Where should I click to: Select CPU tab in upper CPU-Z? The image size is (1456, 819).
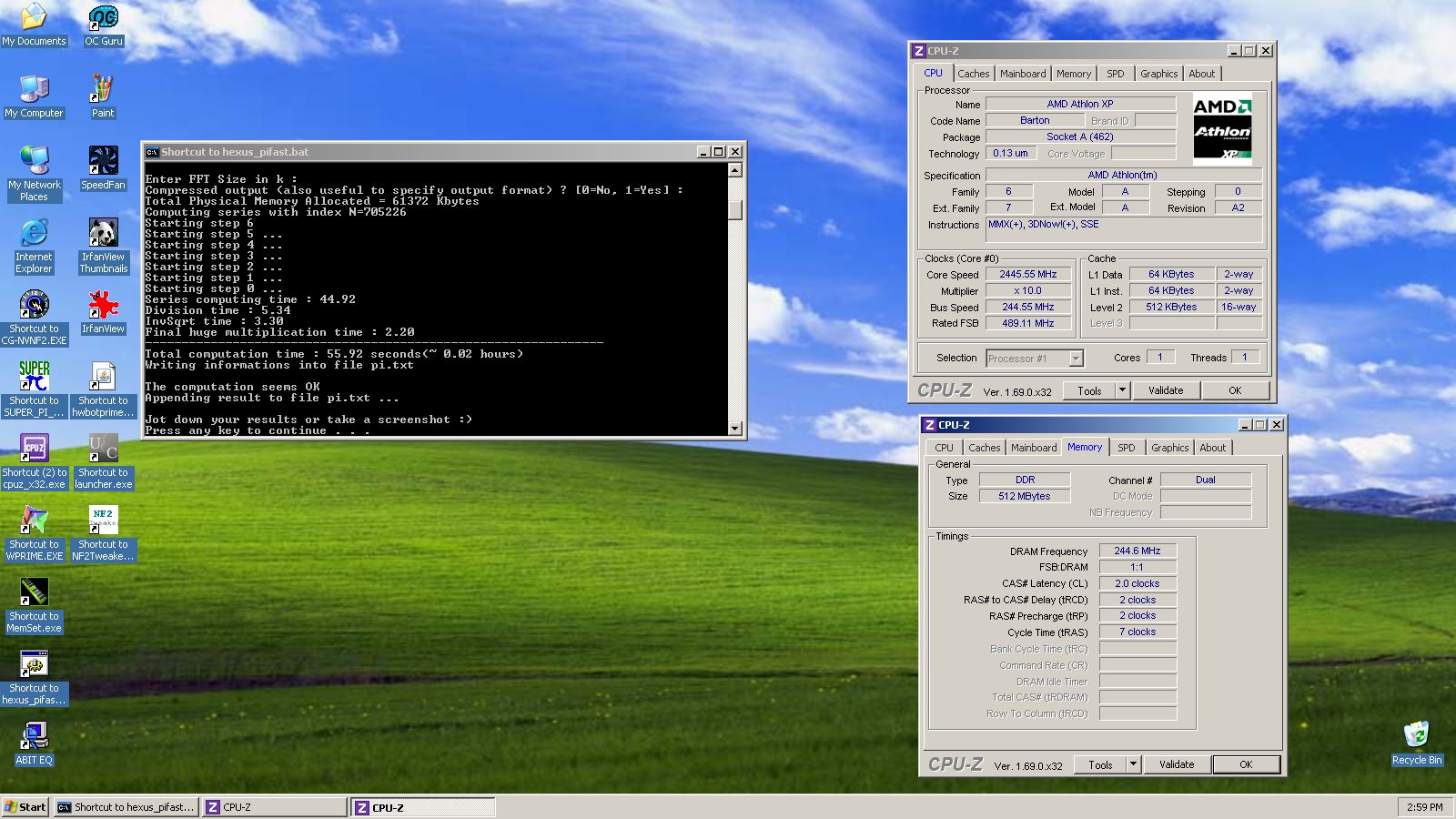pyautogui.click(x=933, y=73)
